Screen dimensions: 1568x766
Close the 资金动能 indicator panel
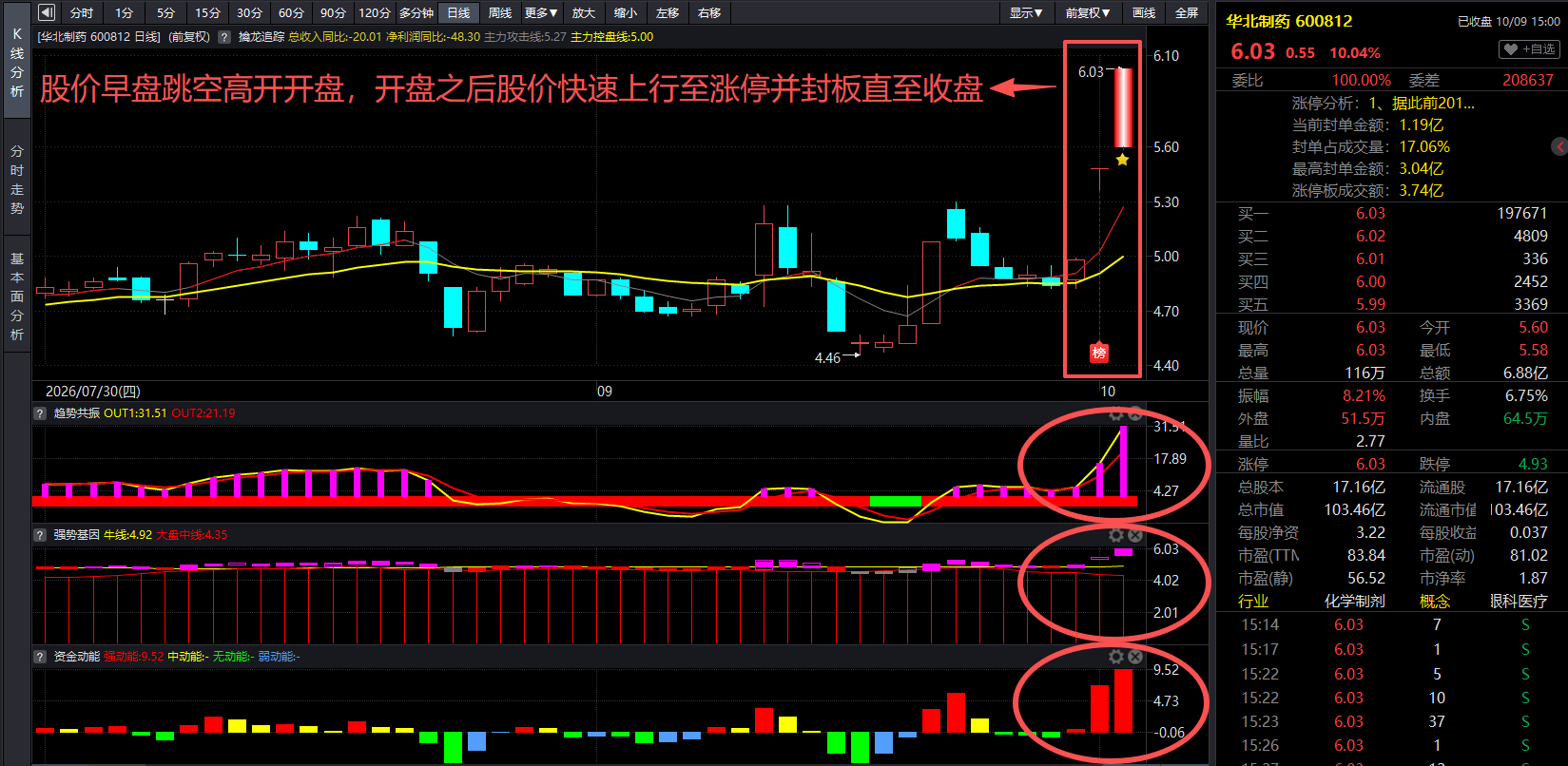pyautogui.click(x=1134, y=657)
